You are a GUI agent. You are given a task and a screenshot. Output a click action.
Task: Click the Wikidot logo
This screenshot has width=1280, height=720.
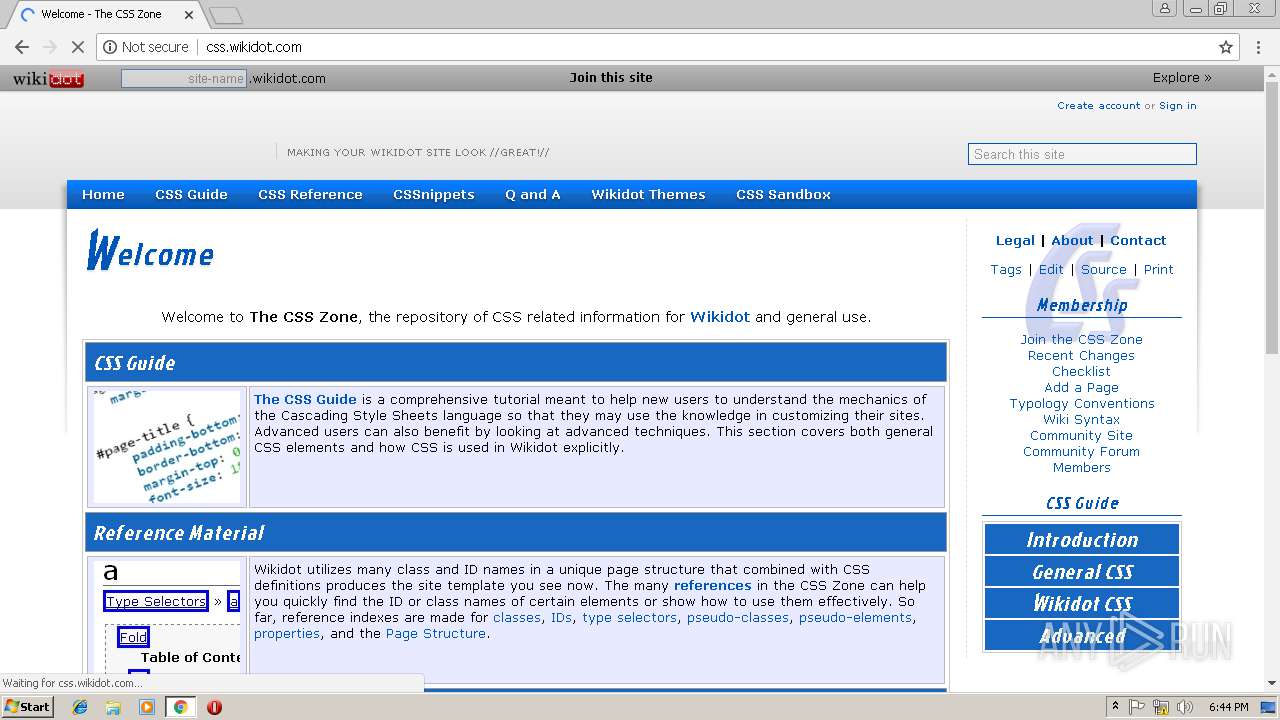pyautogui.click(x=48, y=79)
